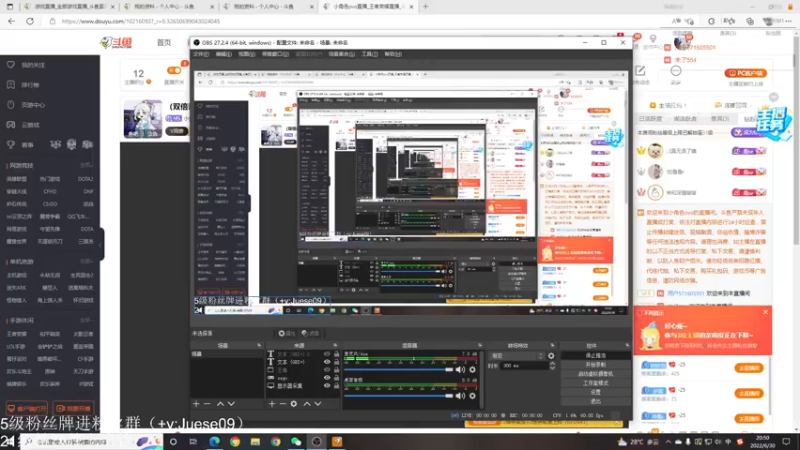This screenshot has width=800, height=450.
Task: Open 排行榜 ranking icon in Douyu sidebar
Action: 11,85
